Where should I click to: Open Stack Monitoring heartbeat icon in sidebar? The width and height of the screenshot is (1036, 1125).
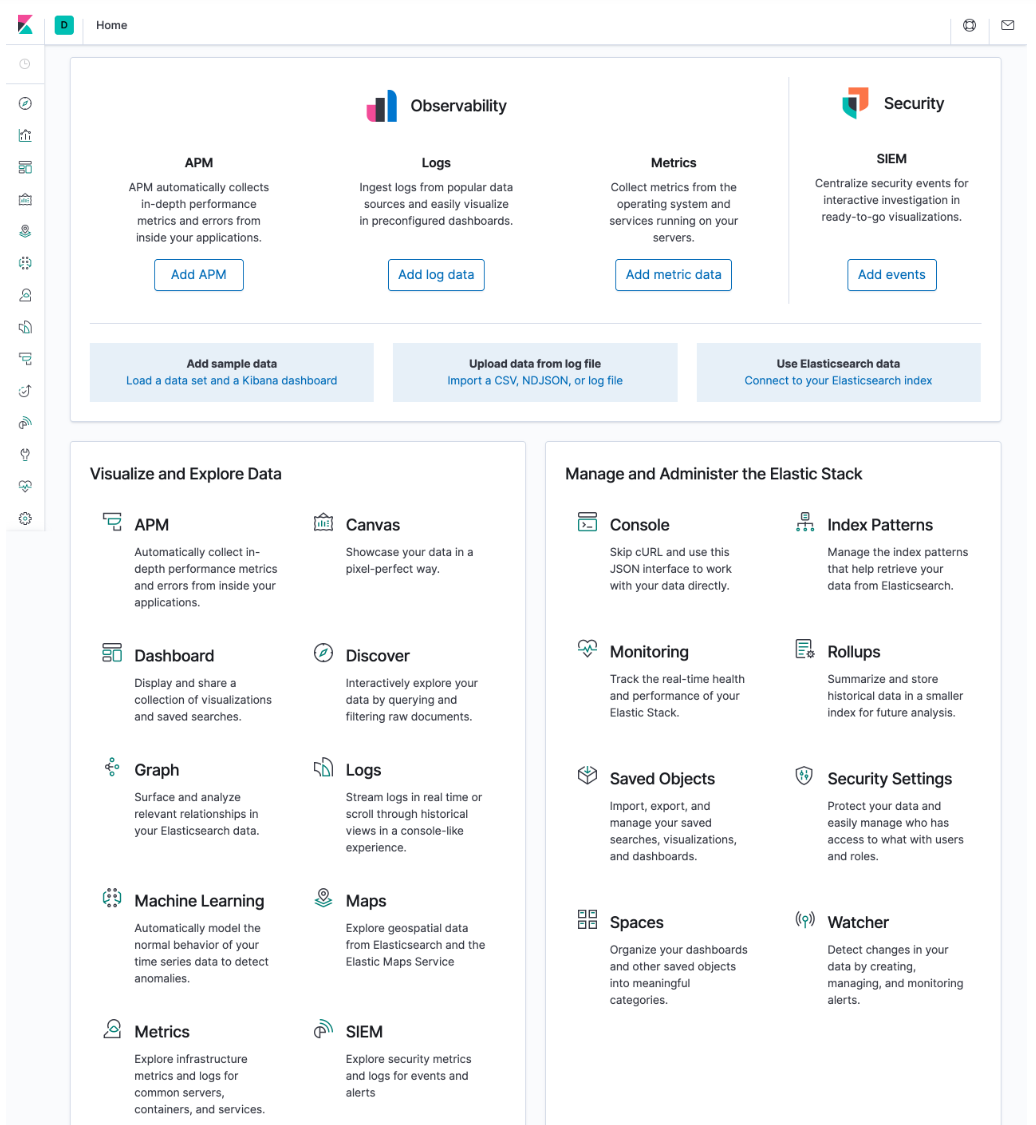pyautogui.click(x=25, y=486)
